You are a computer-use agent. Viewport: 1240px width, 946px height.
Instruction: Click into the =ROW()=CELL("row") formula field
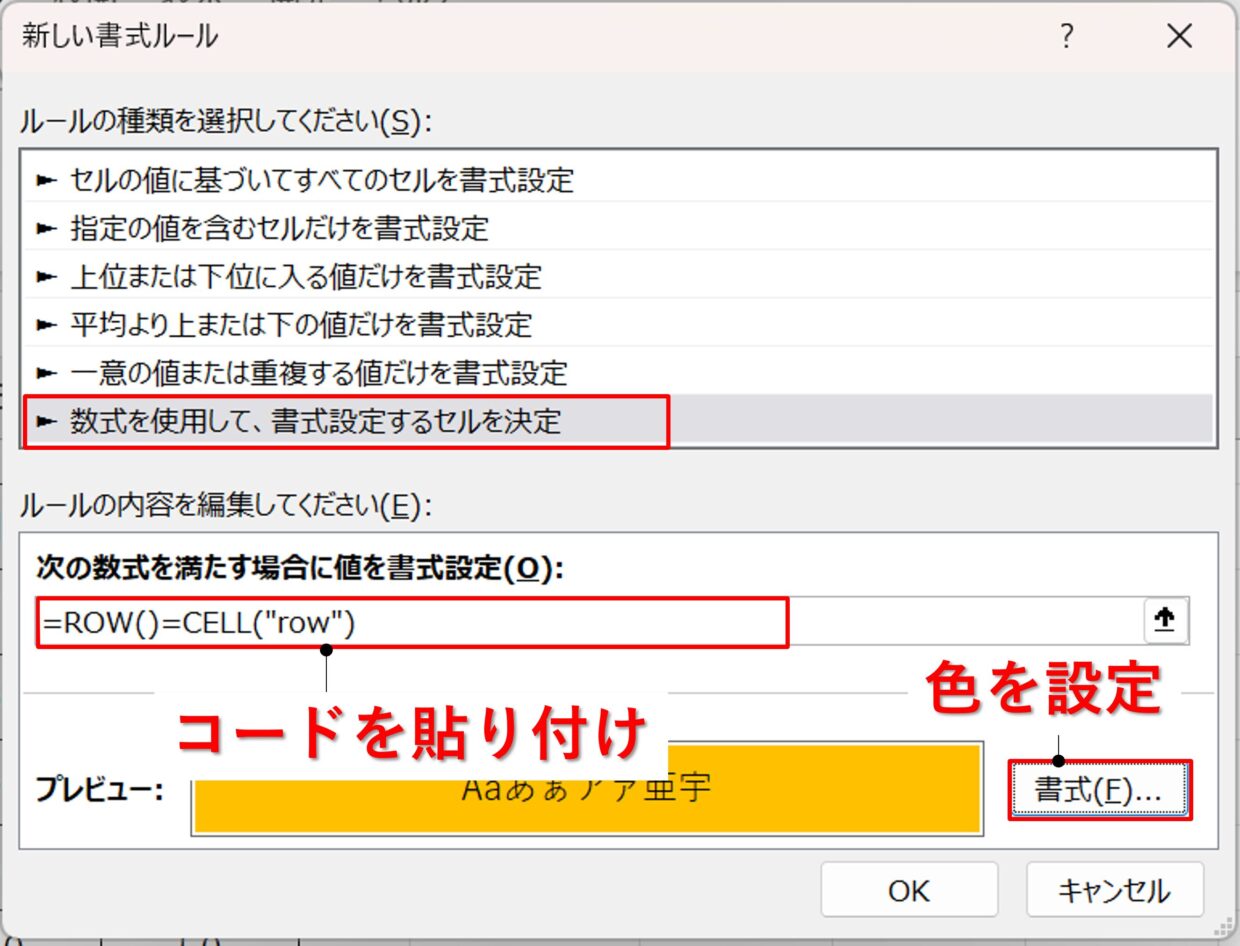pyautogui.click(x=588, y=622)
